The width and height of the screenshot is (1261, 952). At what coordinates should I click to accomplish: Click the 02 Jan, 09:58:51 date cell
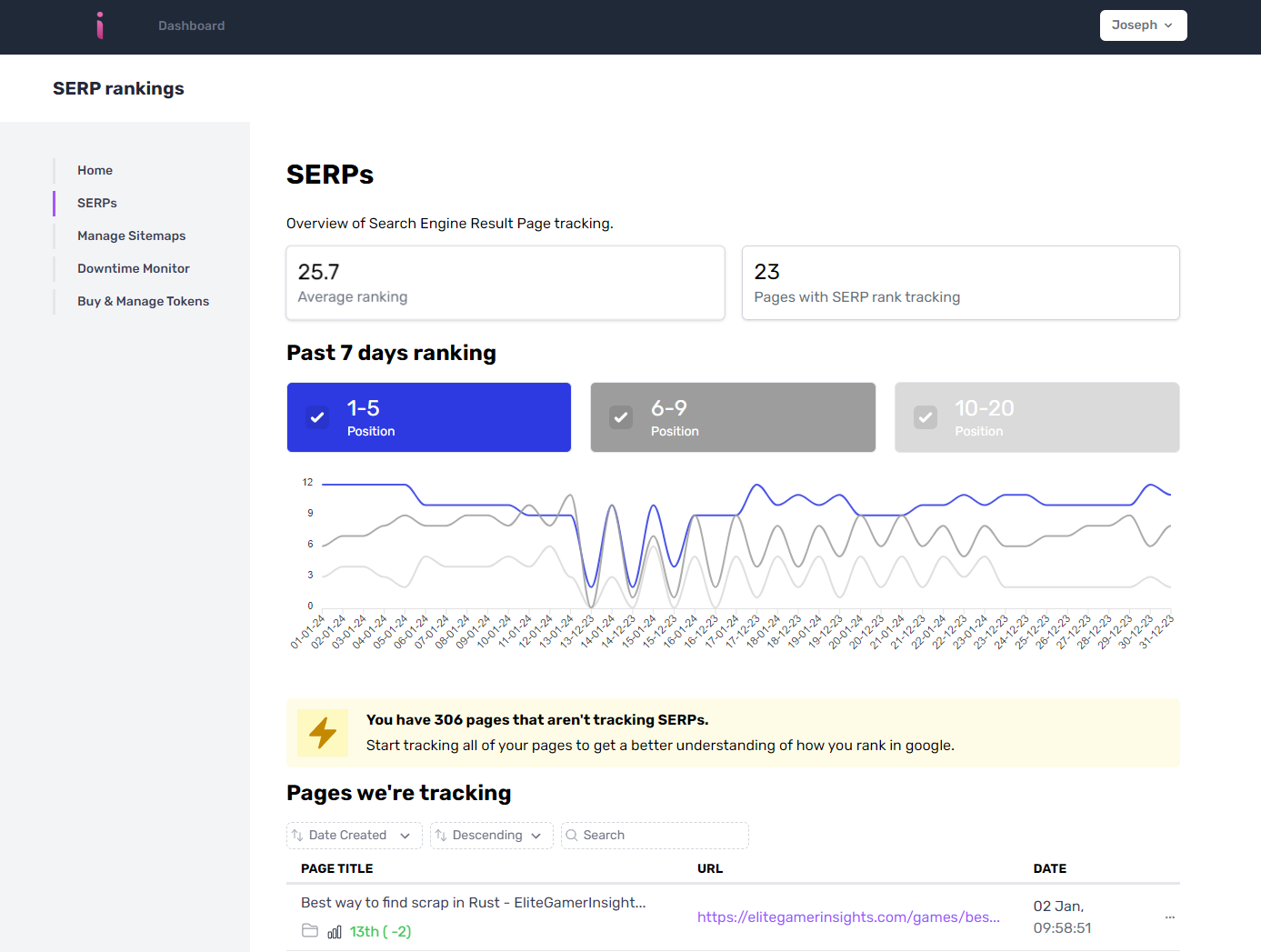coord(1063,917)
